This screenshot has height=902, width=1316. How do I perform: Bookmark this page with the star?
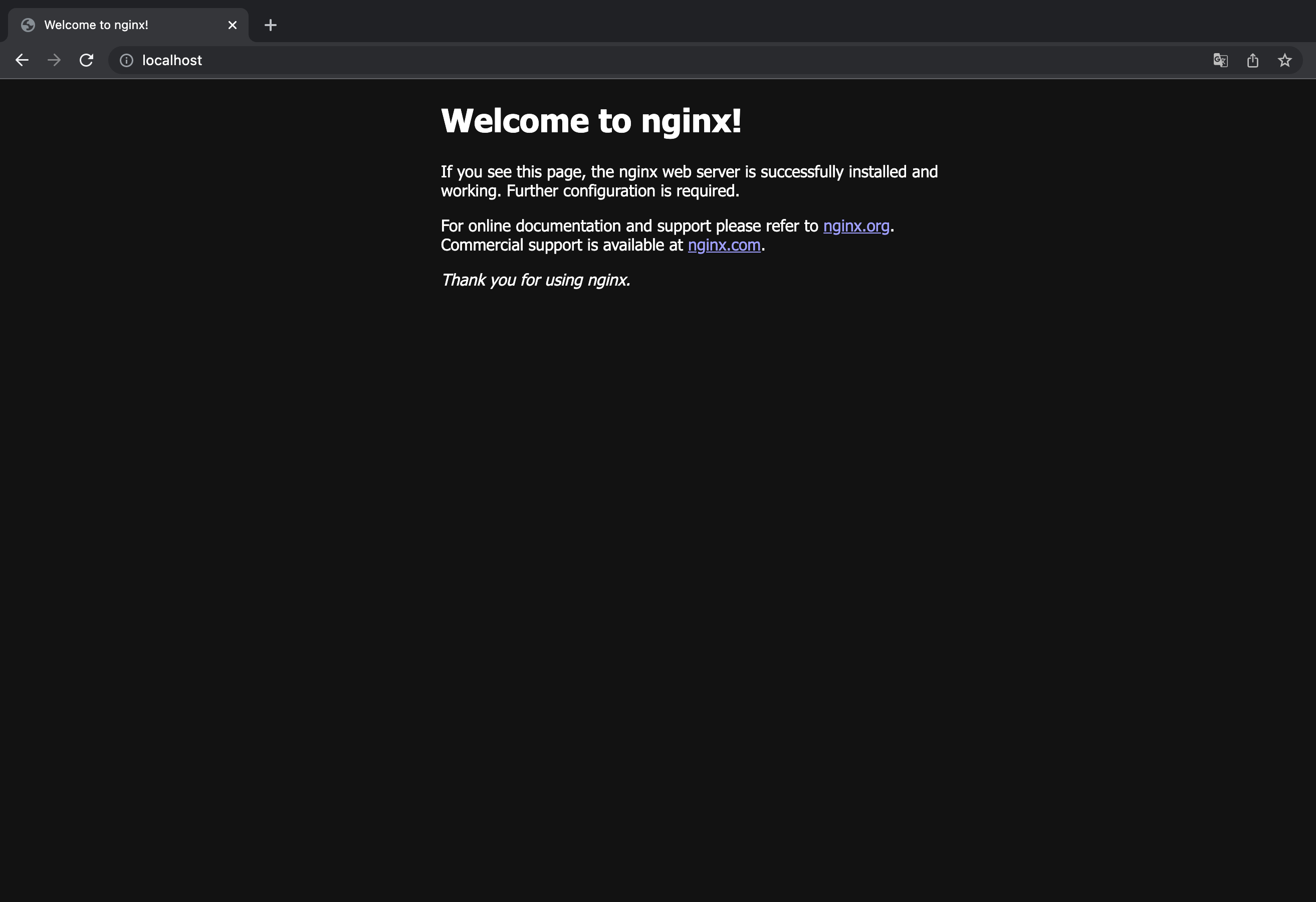point(1285,60)
